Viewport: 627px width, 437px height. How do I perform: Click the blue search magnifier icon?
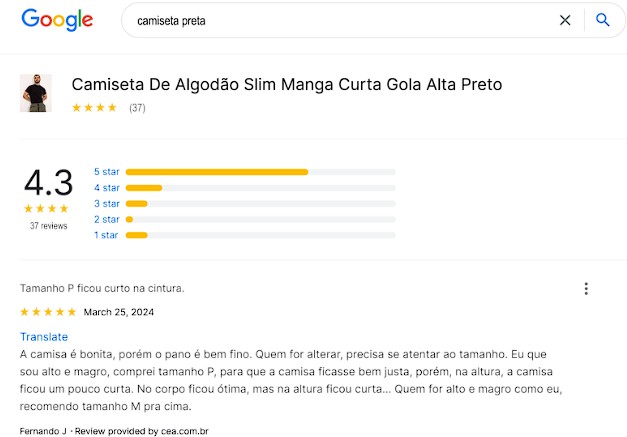(602, 20)
